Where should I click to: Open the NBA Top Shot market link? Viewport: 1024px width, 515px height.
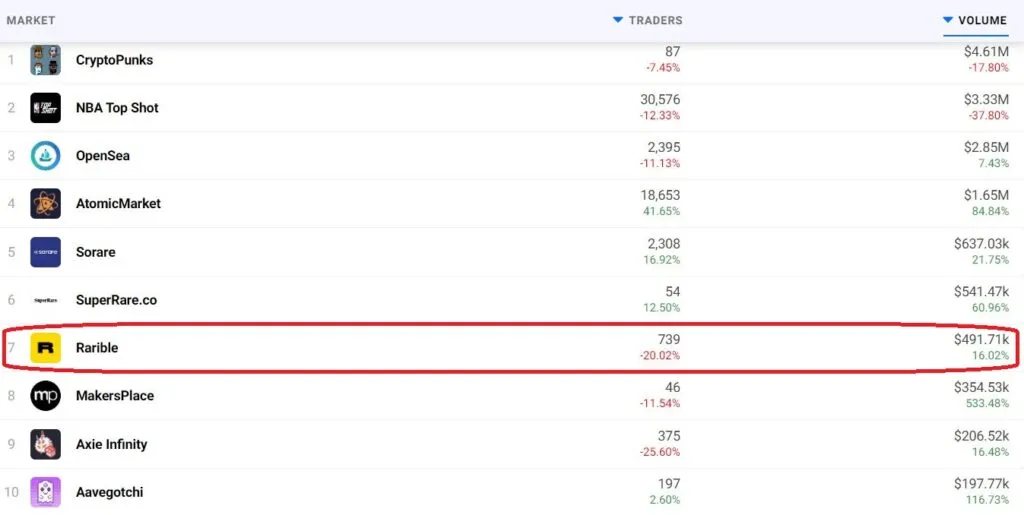117,108
